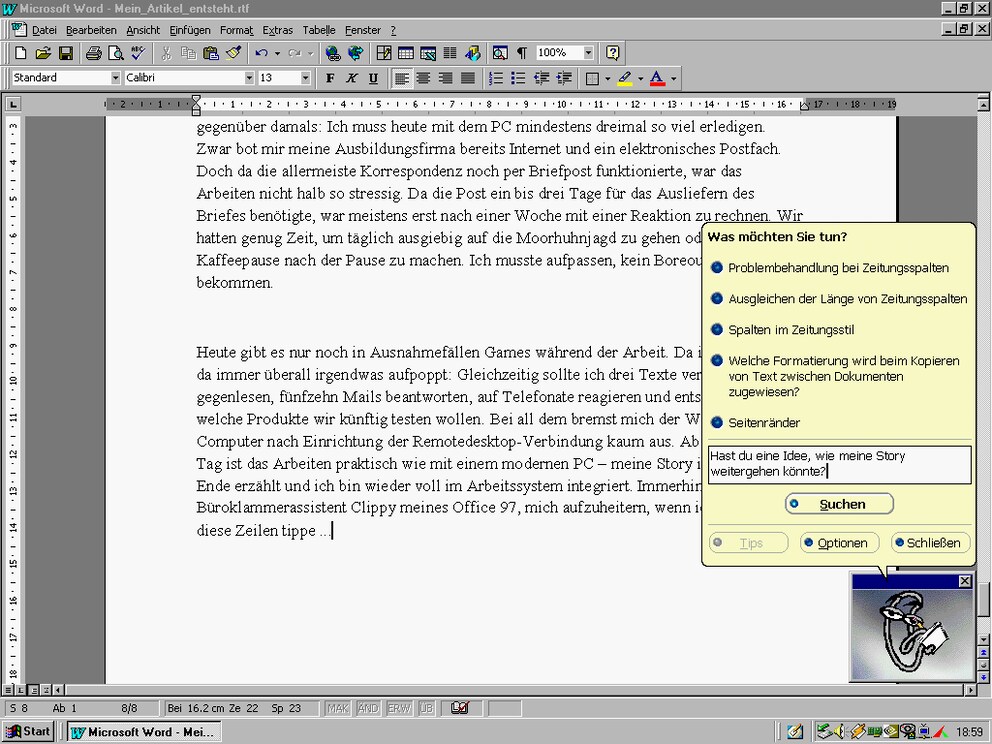Image resolution: width=992 pixels, height=744 pixels.
Task: Toggle italic formatting (K)
Action: [351, 78]
